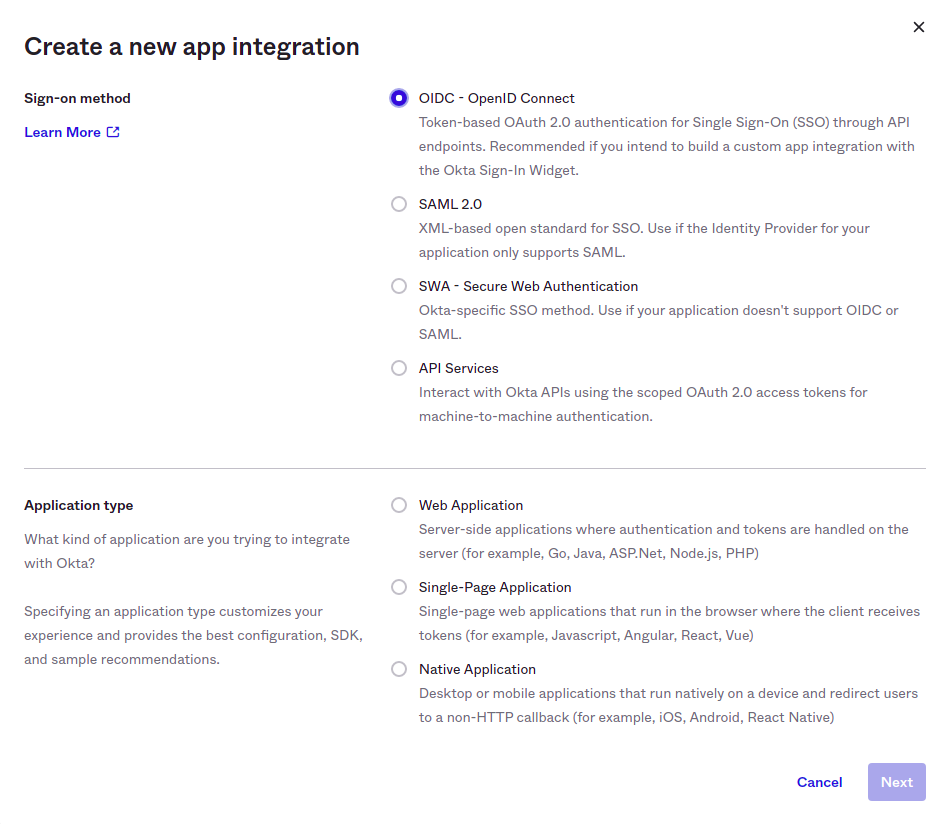The width and height of the screenshot is (949, 824).
Task: Click the Native Application label text
Action: [x=478, y=669]
